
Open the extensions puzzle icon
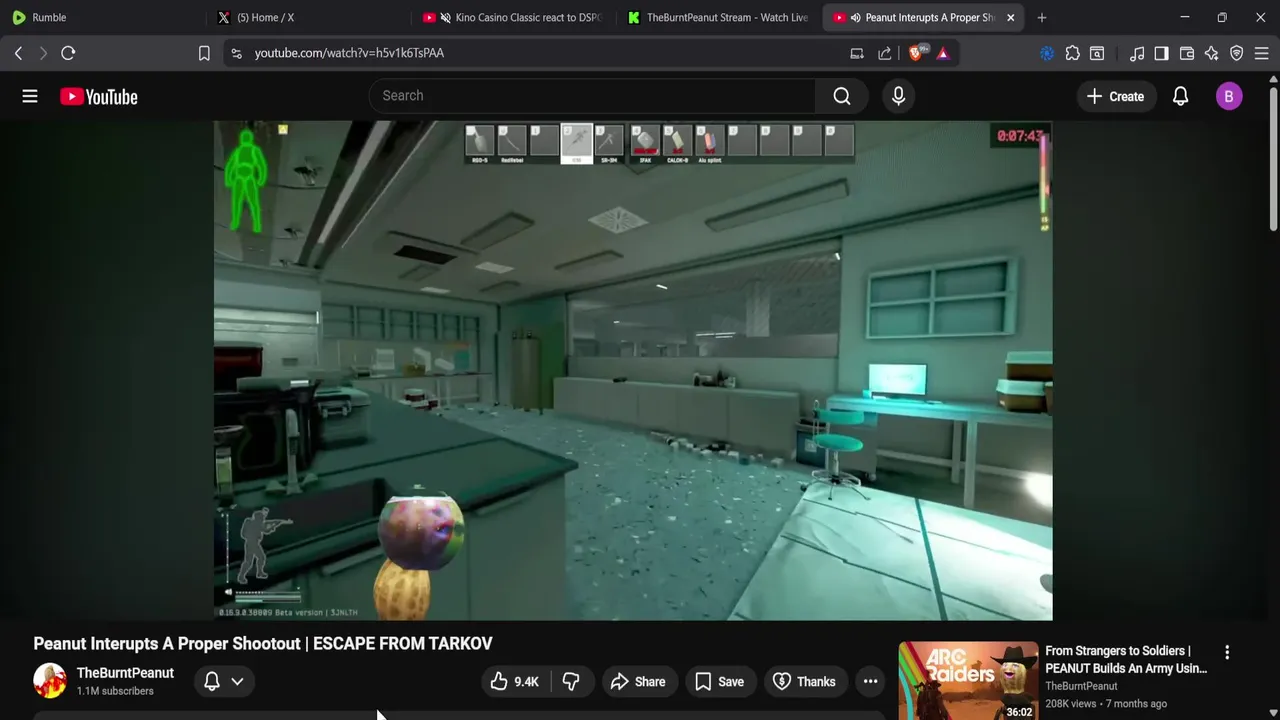coord(1072,53)
